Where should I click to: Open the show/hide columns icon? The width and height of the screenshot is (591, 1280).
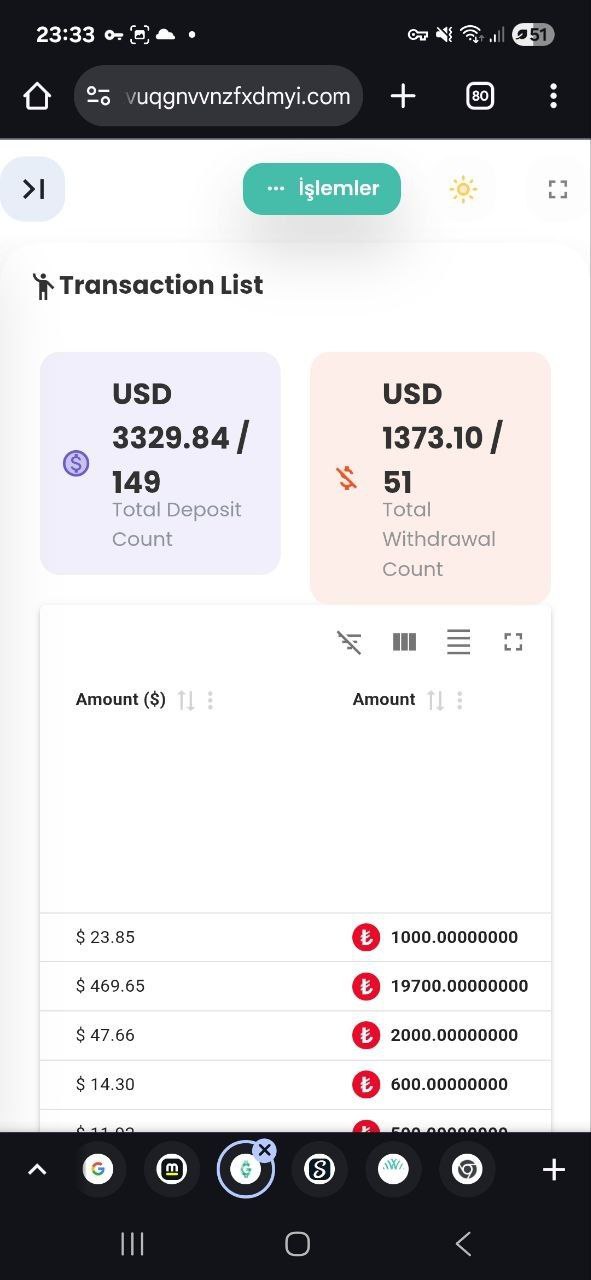(x=404, y=642)
